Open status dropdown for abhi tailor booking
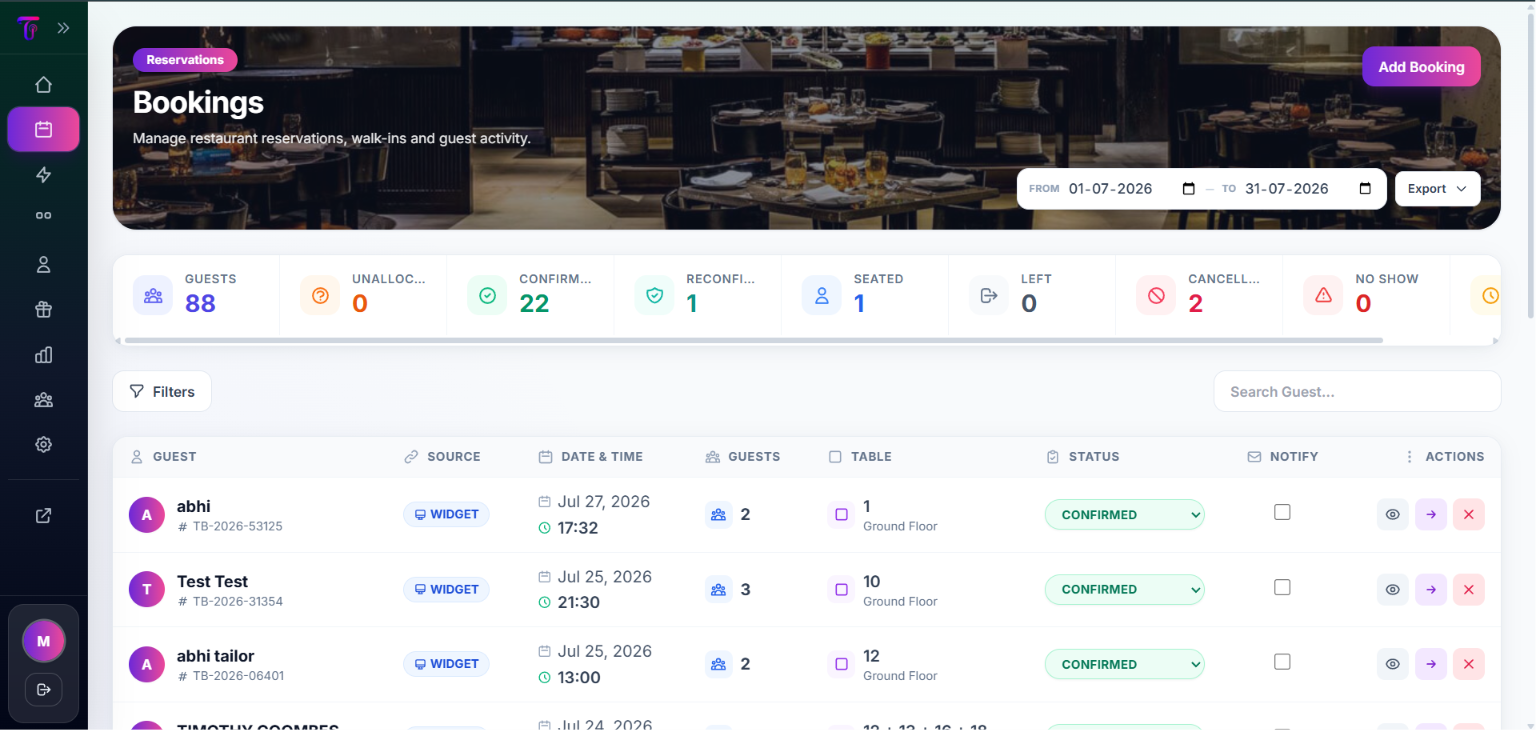Image resolution: width=1536 pixels, height=730 pixels. point(1125,664)
